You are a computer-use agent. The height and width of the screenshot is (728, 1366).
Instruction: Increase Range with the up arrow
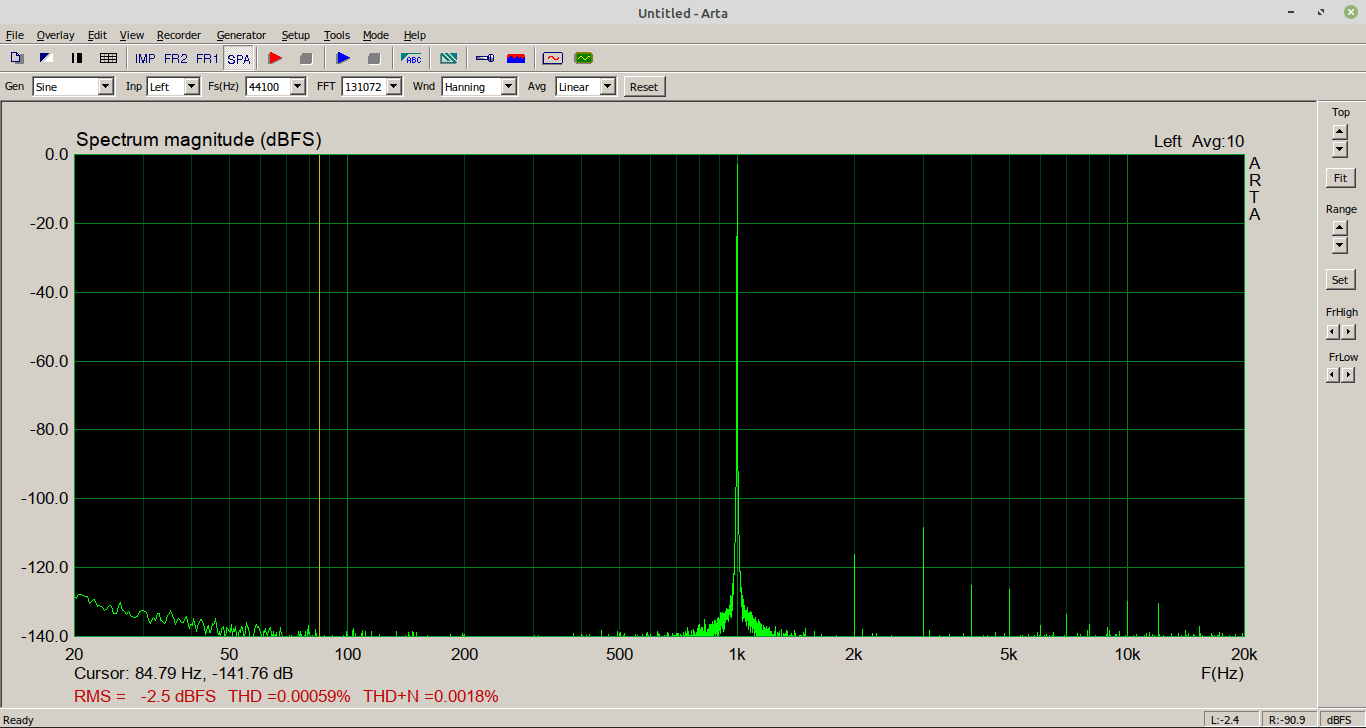(x=1340, y=228)
